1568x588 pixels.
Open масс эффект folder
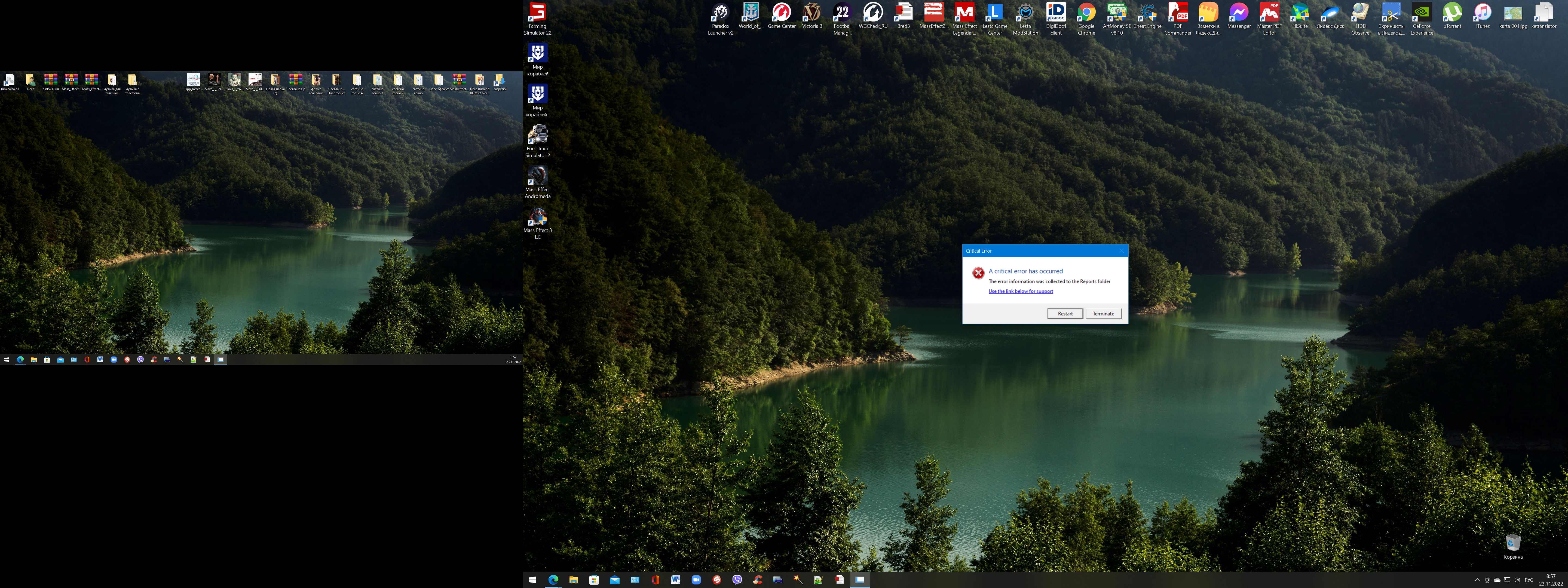point(439,82)
